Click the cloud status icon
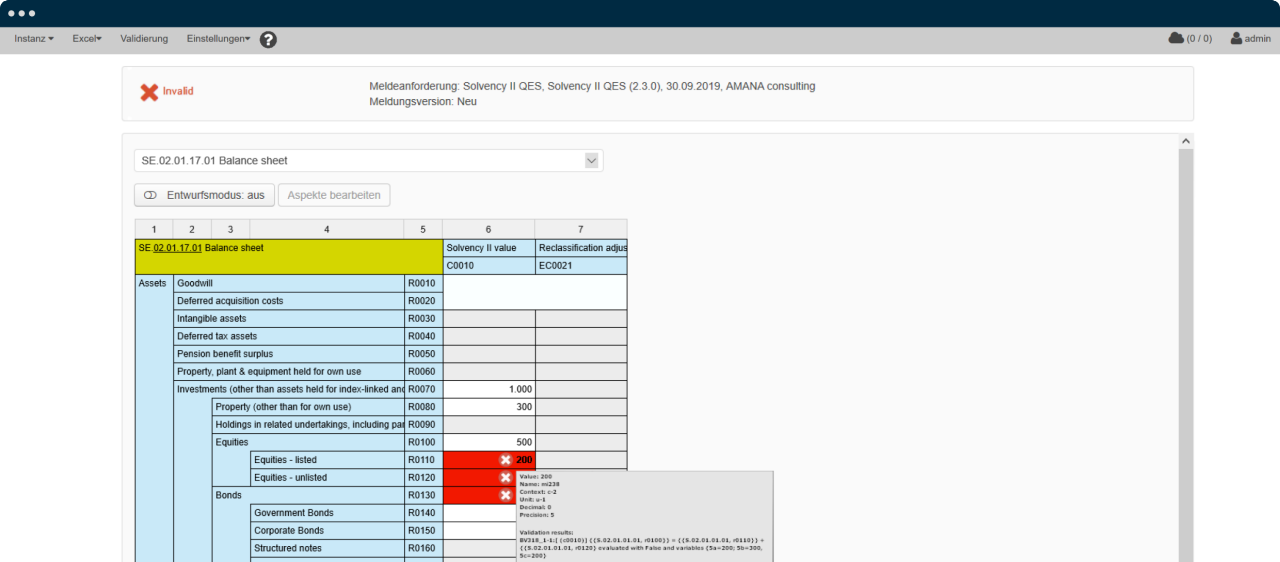Screen dimensions: 1280x562 tap(1176, 38)
